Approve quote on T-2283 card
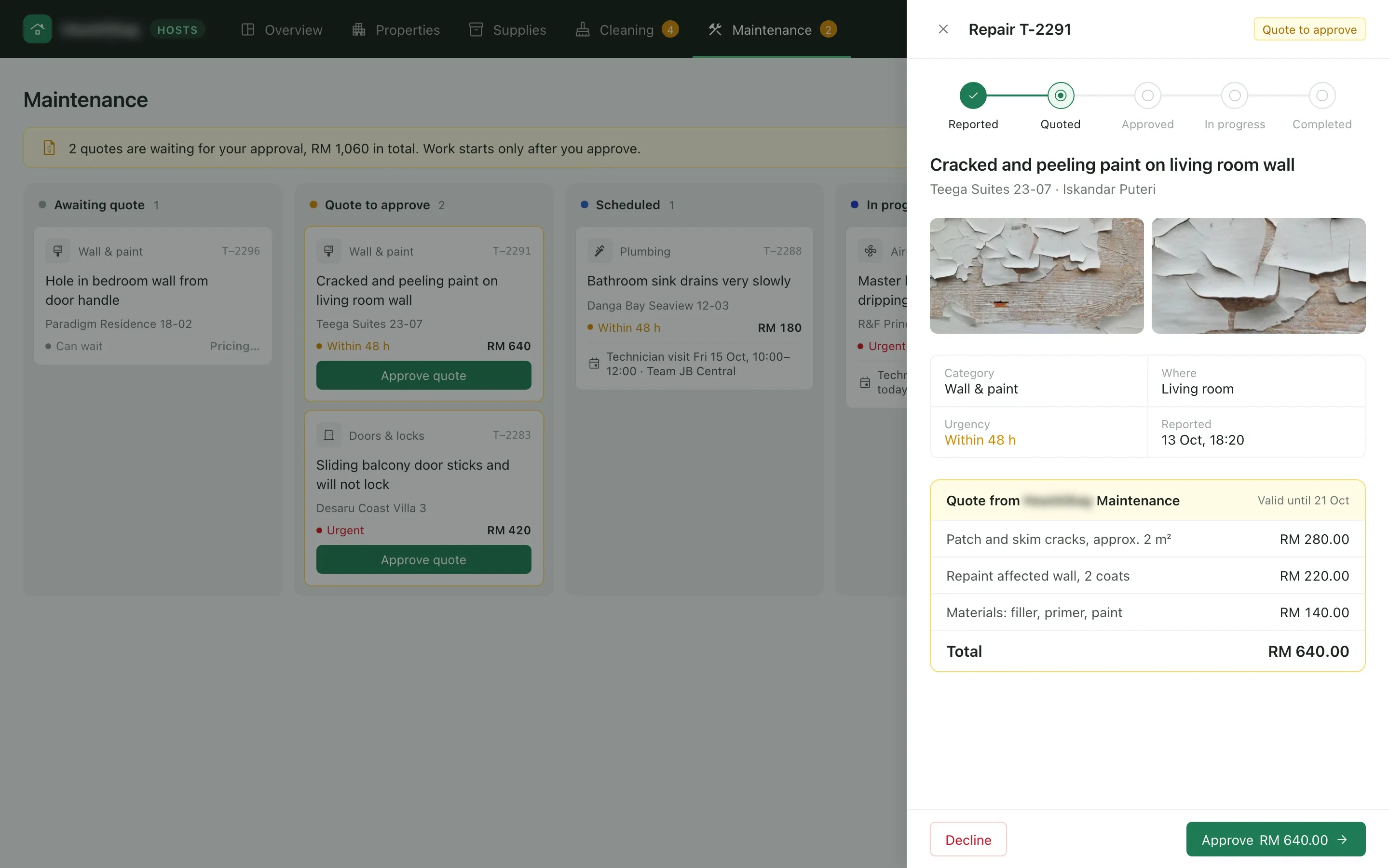Image resolution: width=1389 pixels, height=868 pixels. pos(423,560)
